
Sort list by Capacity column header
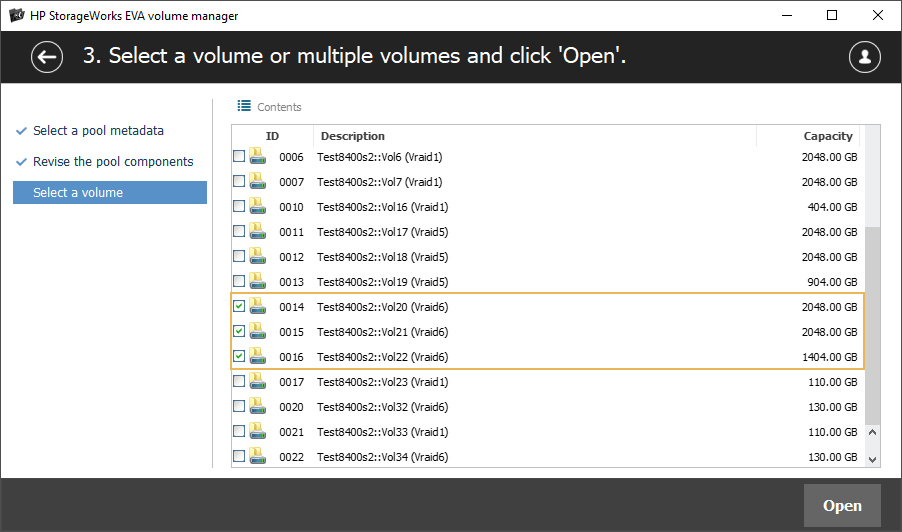827,136
